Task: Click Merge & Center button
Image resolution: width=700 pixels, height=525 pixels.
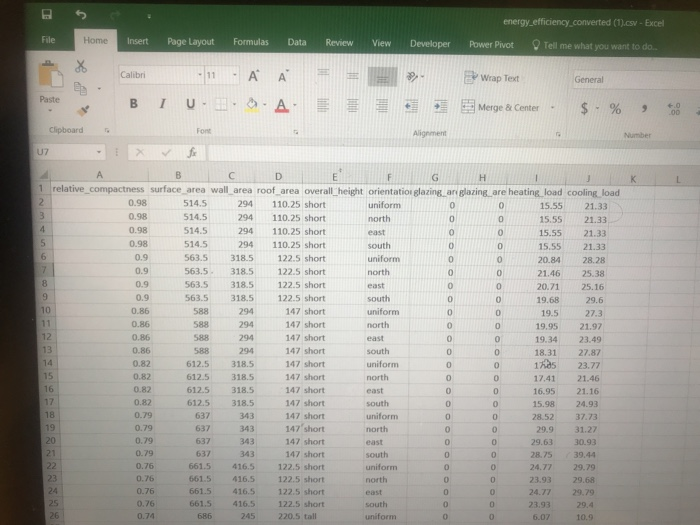Action: coord(500,107)
